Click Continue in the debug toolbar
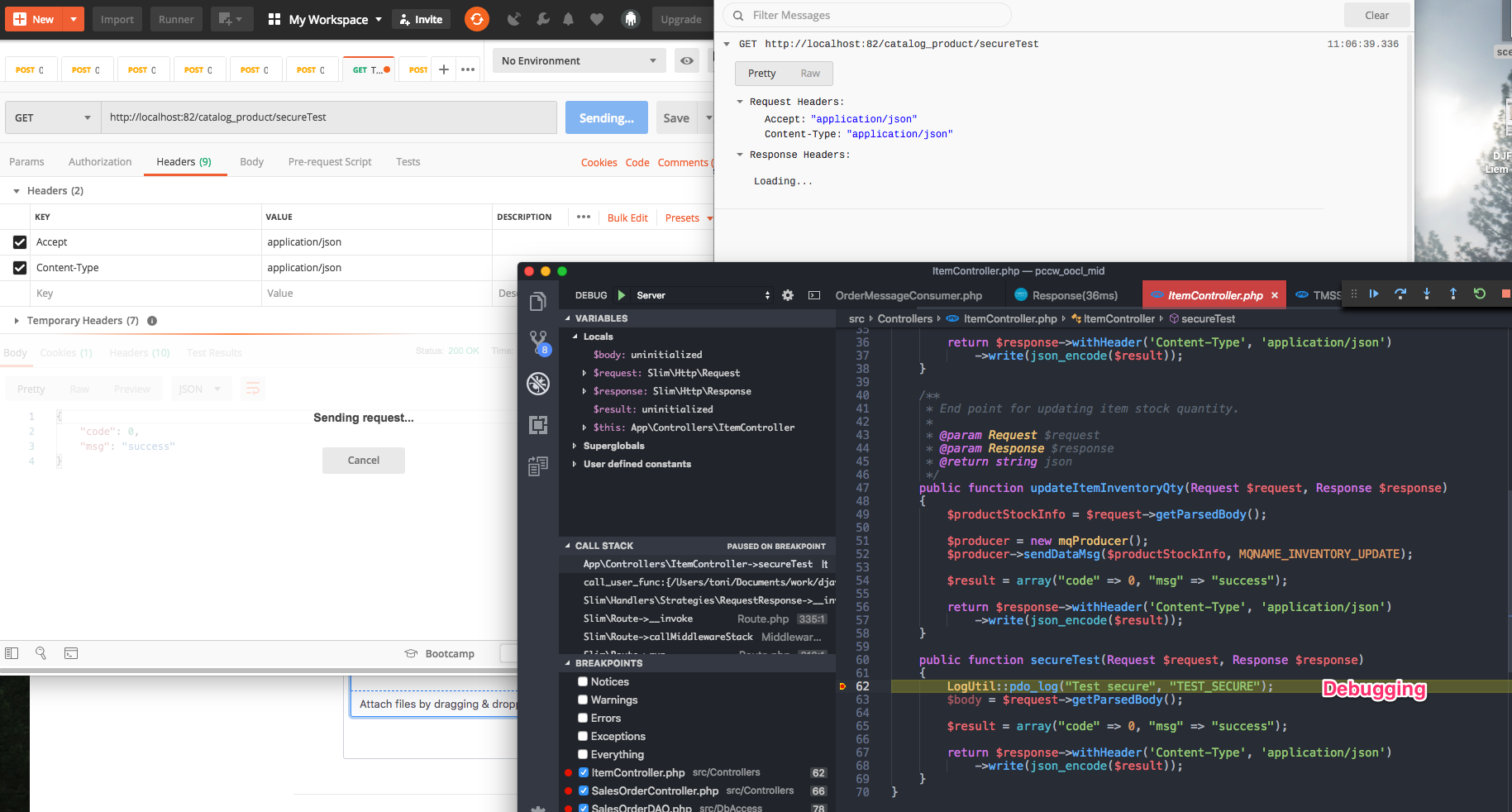The height and width of the screenshot is (812, 1512). [x=1373, y=294]
